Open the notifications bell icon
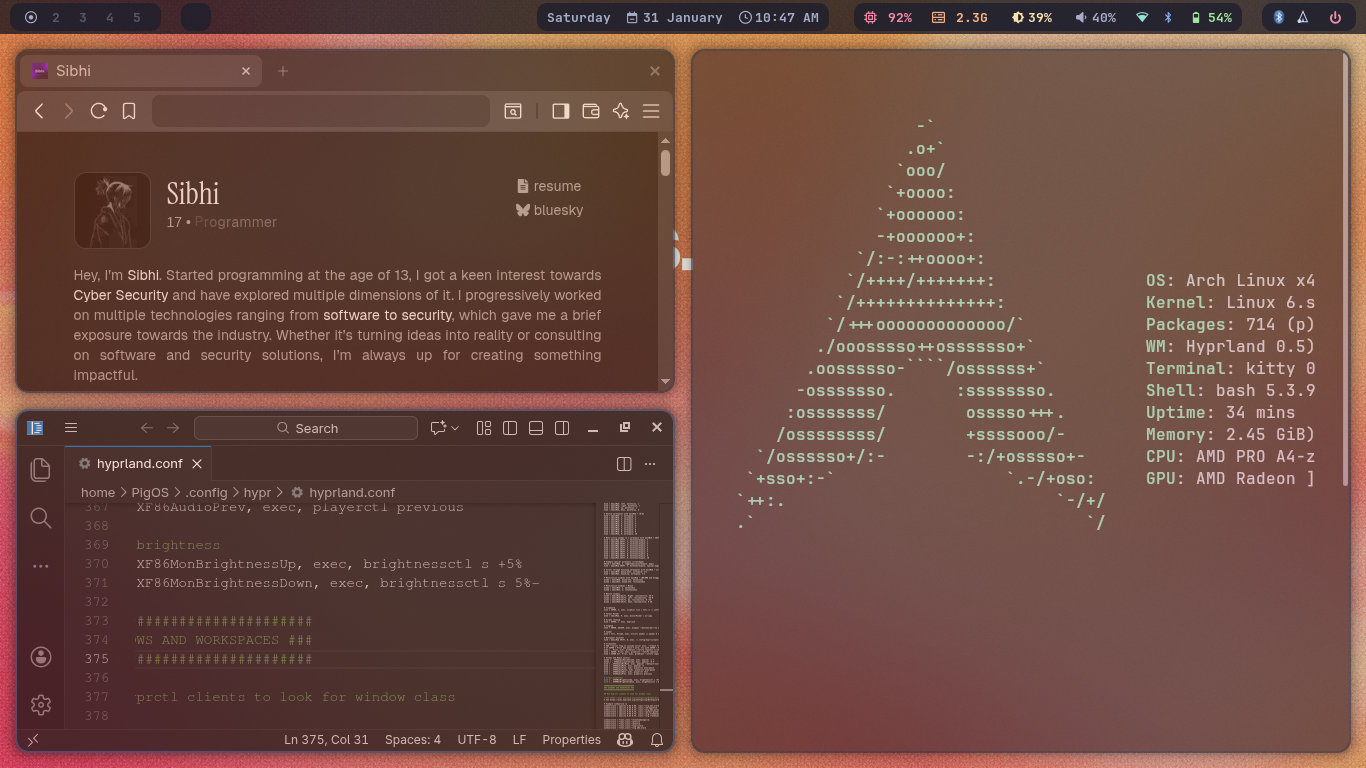 (657, 739)
